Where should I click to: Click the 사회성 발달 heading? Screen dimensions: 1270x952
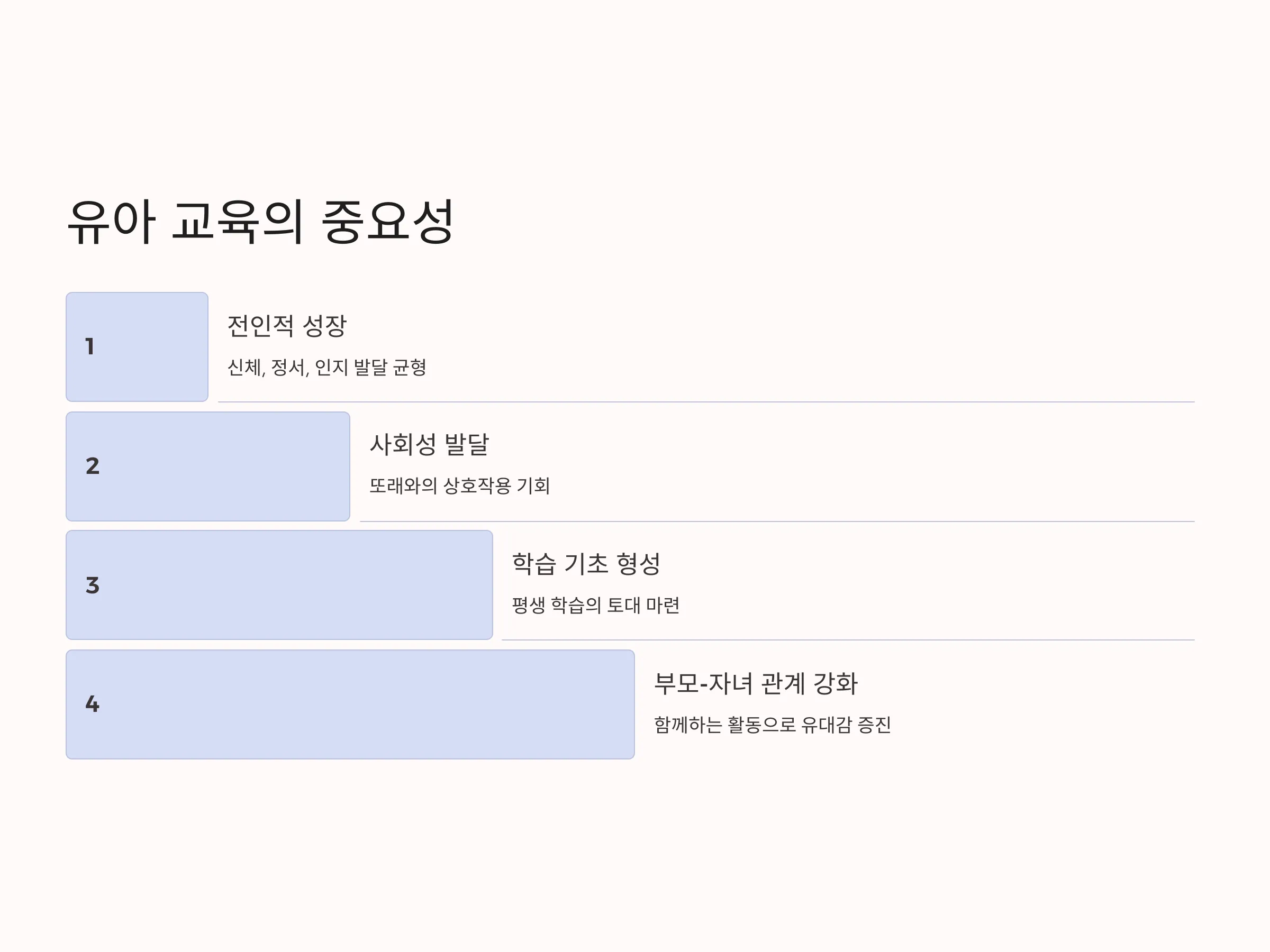click(430, 445)
